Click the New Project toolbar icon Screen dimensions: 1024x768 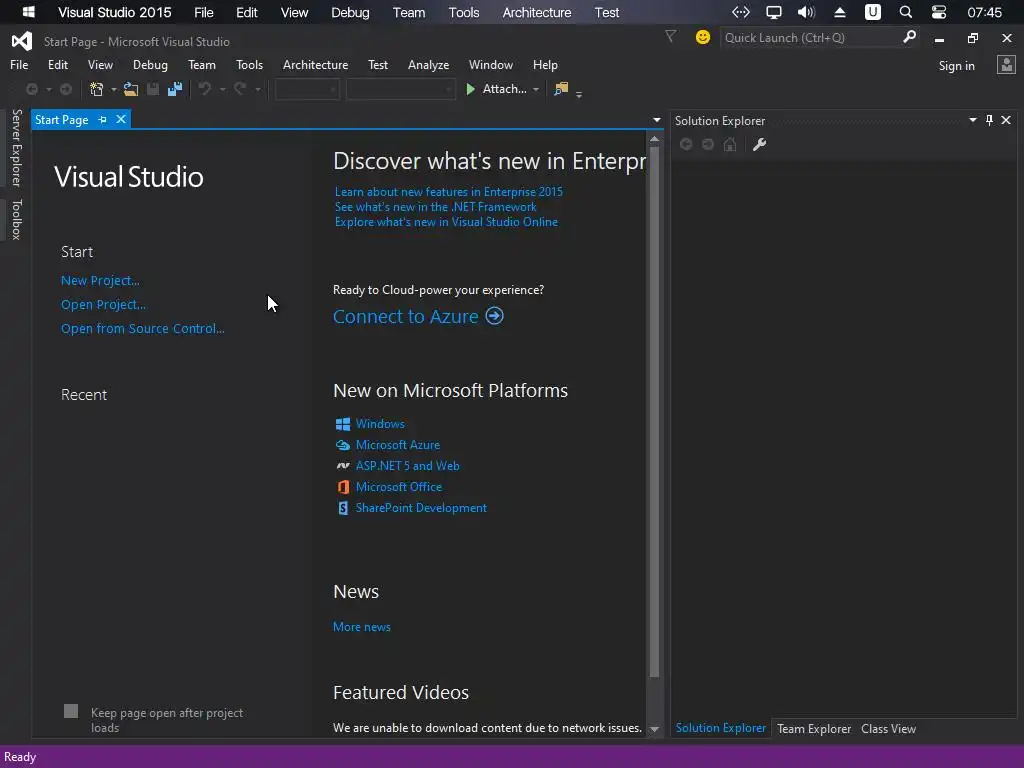click(97, 89)
